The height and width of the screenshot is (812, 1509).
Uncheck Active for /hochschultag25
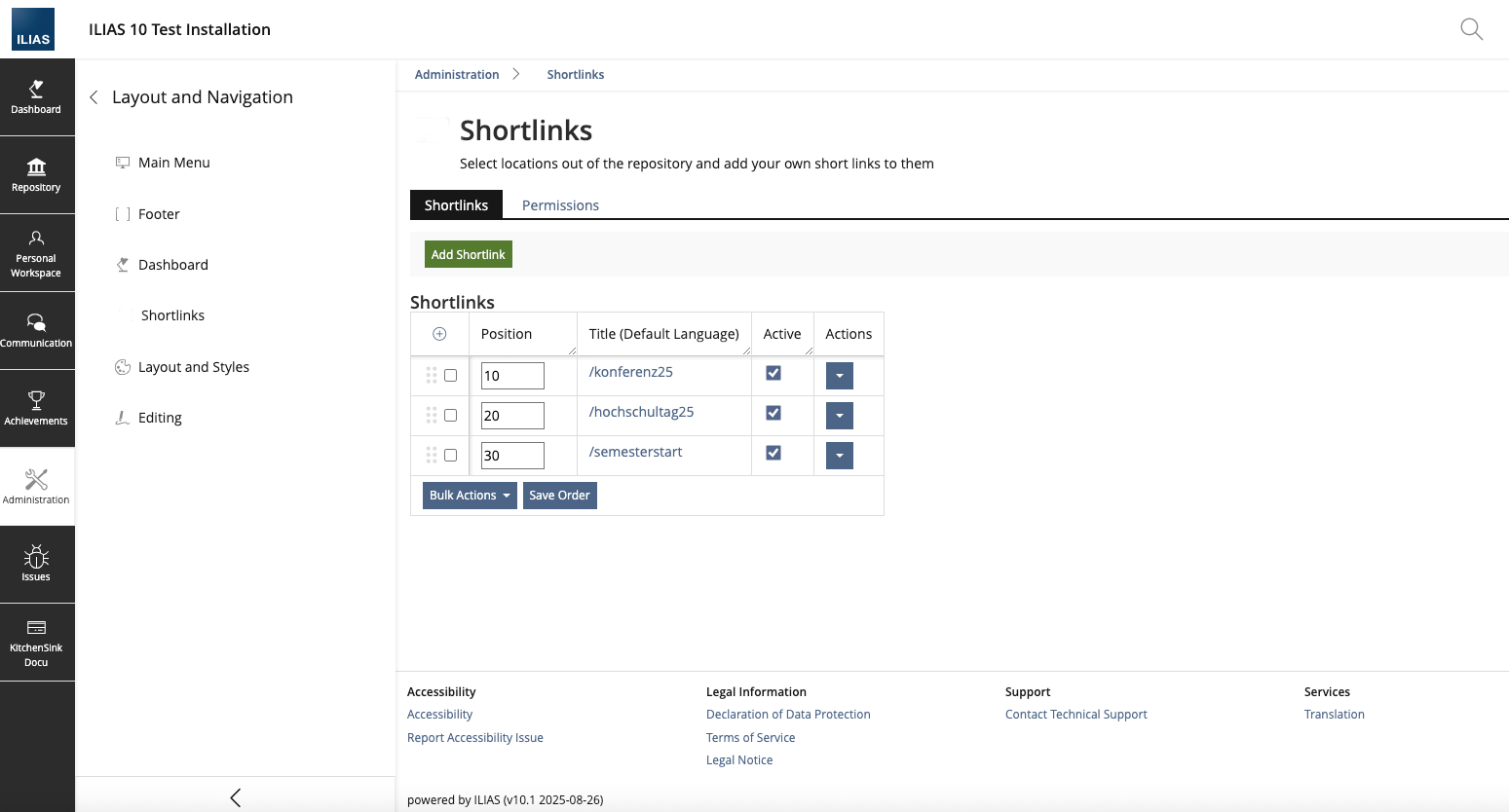773,413
